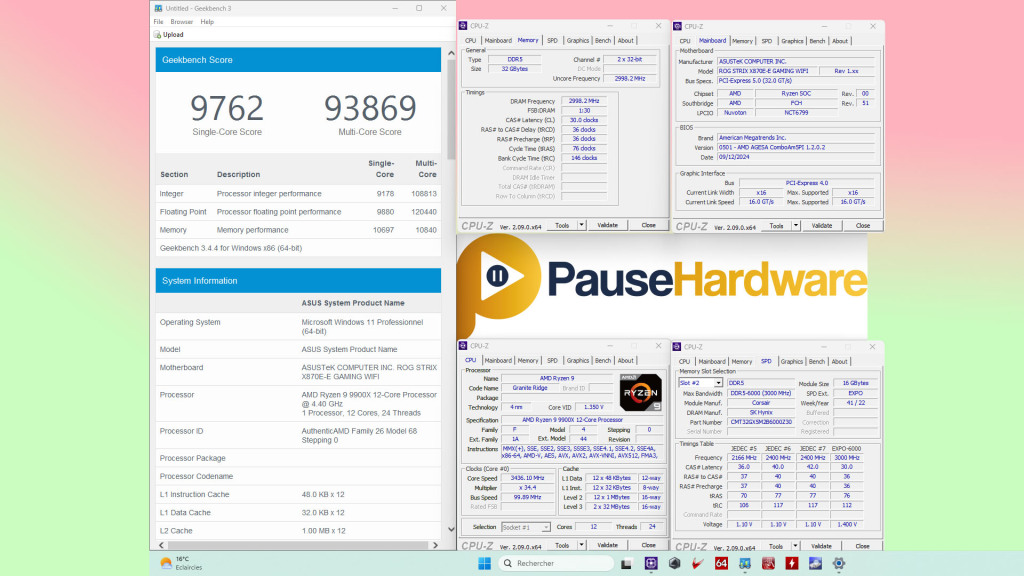Open the File menu in Geekbench
The image size is (1024, 576).
(x=157, y=20)
